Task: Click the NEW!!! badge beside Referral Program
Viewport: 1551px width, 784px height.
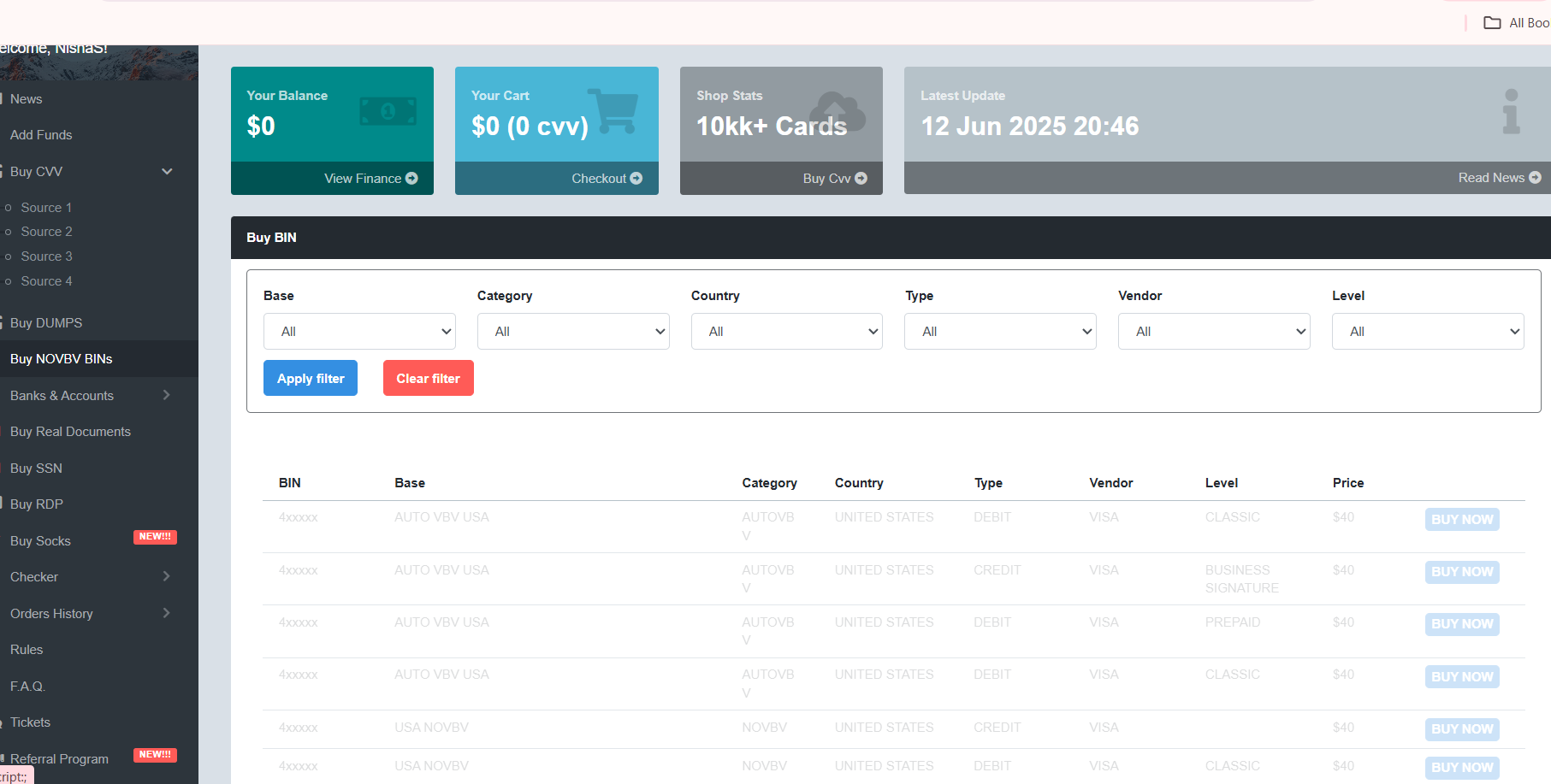Action: (155, 755)
